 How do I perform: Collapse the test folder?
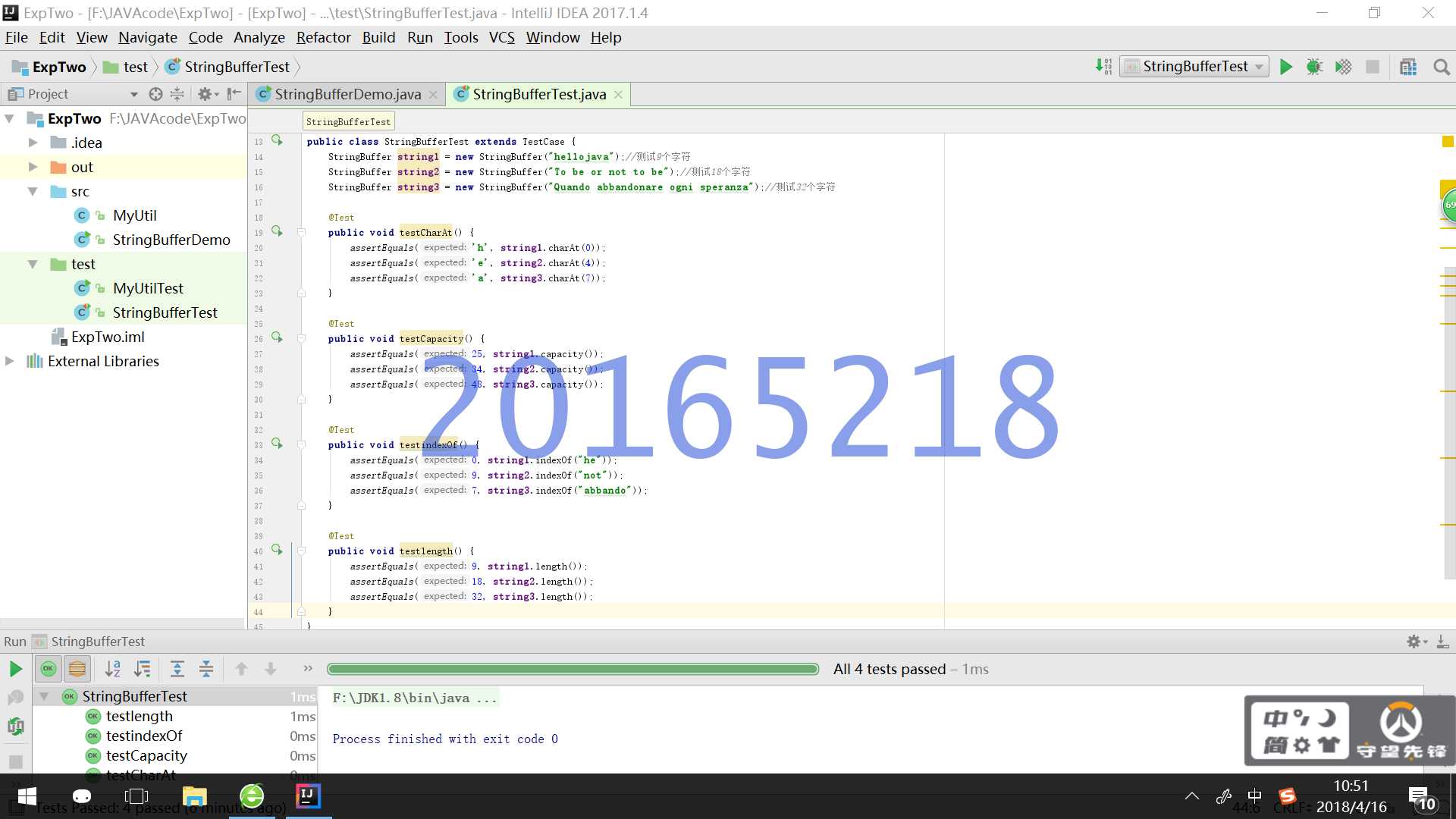pos(33,264)
